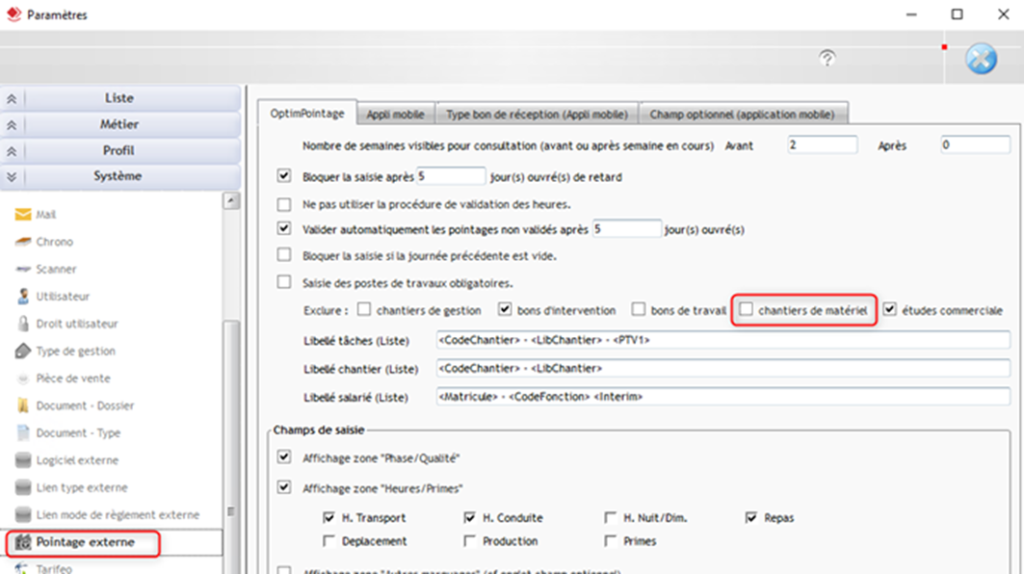The width and height of the screenshot is (1024, 574).
Task: Expand the Liste panel section
Action: point(119,98)
